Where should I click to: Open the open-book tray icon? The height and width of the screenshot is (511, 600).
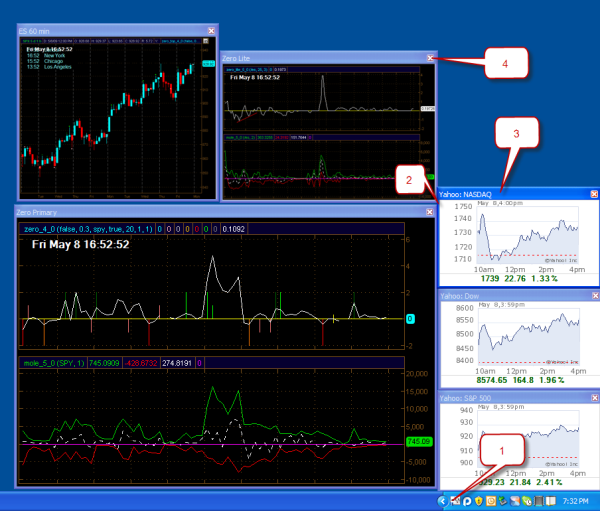550,501
